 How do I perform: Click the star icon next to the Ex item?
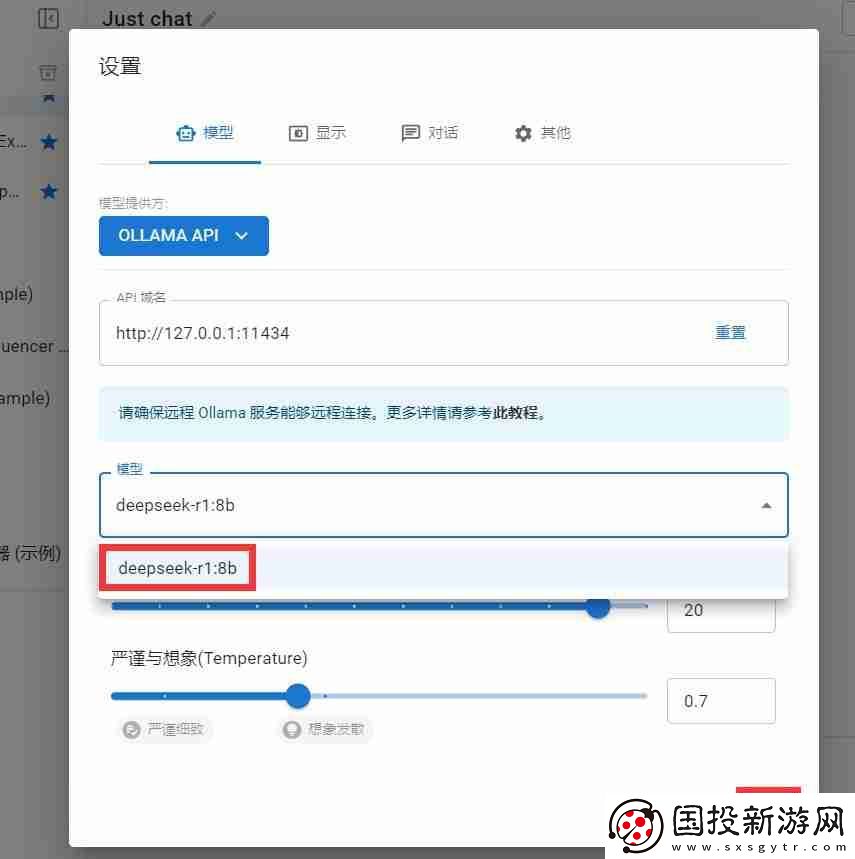(49, 141)
